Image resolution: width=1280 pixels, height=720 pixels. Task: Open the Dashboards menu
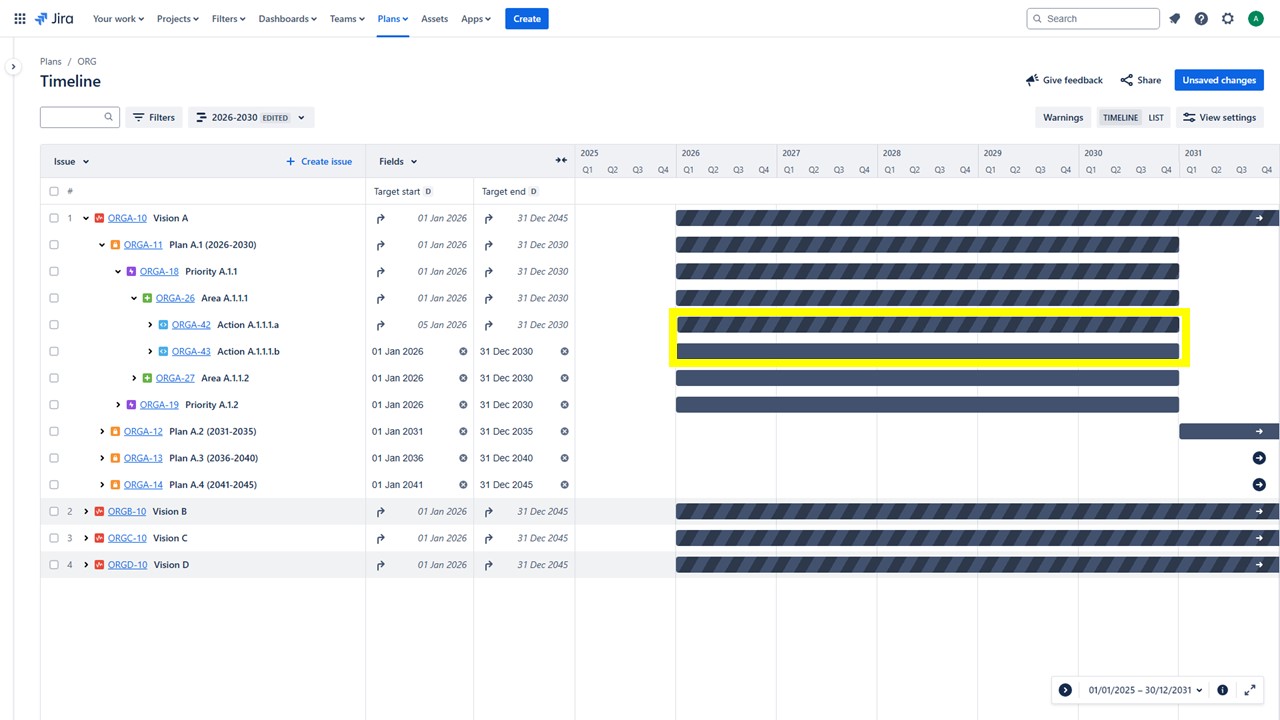(288, 19)
